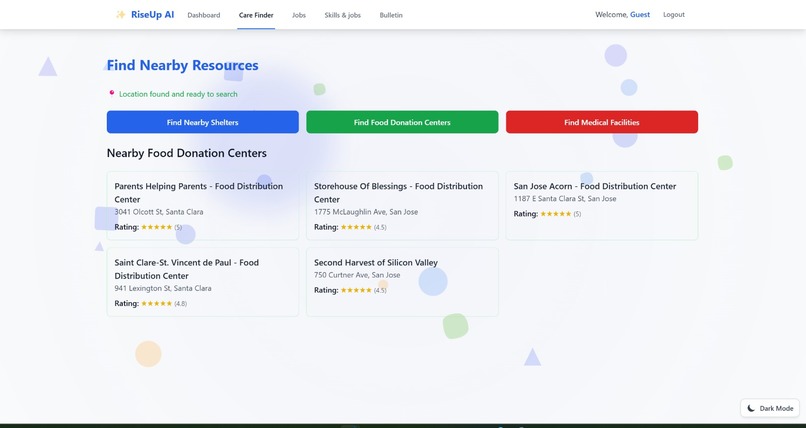Log out of the account
This screenshot has width=806, height=428.
tap(673, 14)
